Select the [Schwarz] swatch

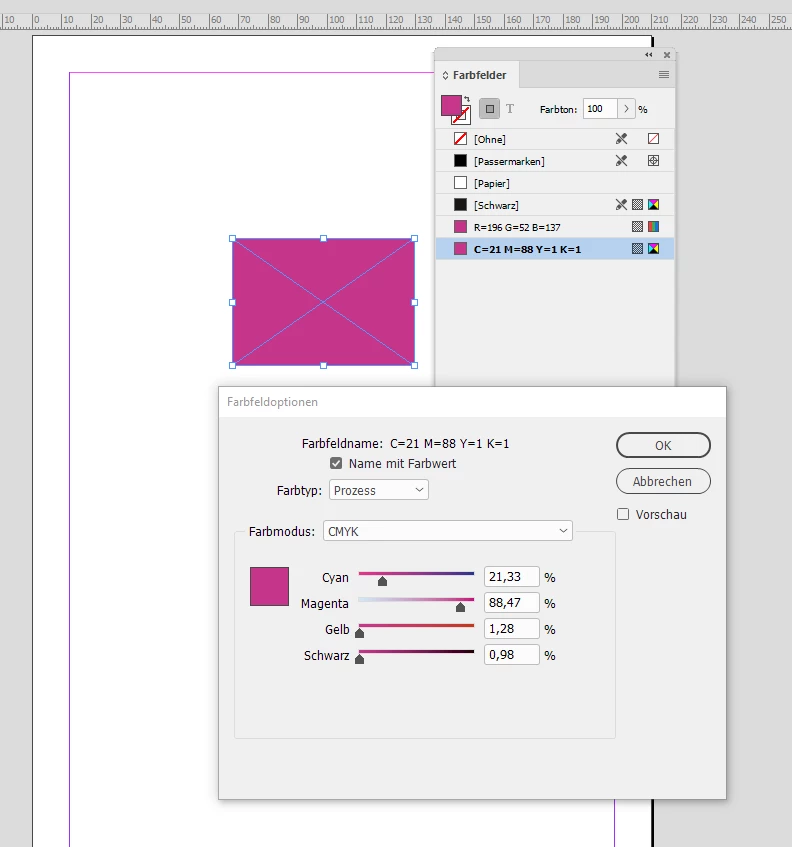(x=555, y=205)
